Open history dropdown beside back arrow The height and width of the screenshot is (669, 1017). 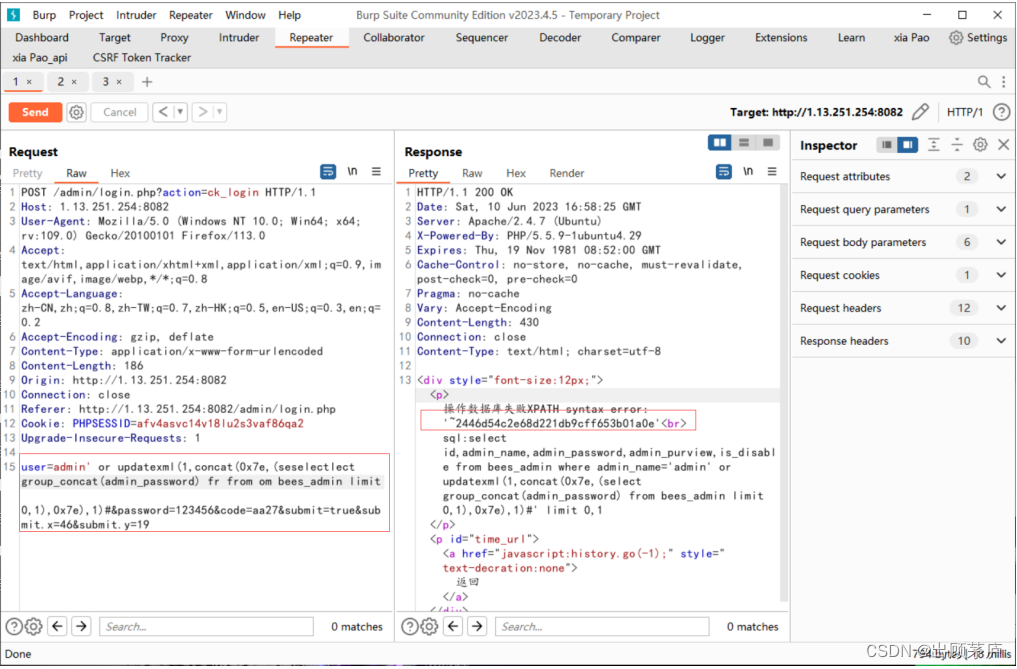[180, 112]
